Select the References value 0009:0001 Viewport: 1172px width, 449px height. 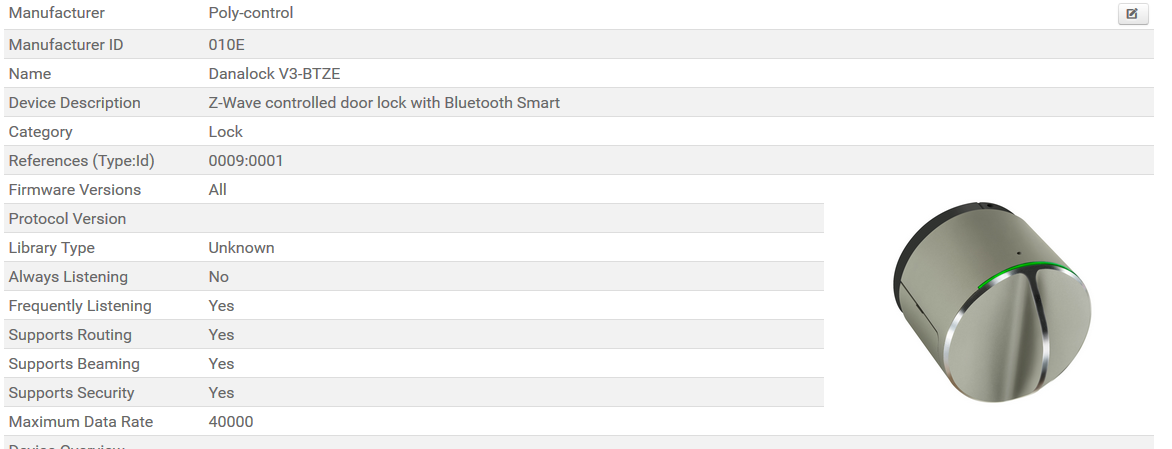[246, 161]
